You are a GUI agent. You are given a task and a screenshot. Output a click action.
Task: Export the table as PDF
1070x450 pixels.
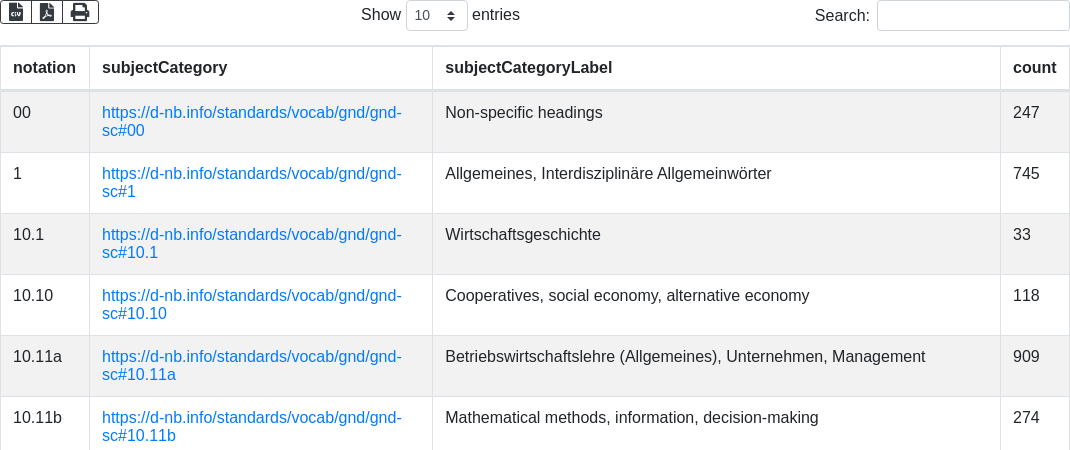47,12
